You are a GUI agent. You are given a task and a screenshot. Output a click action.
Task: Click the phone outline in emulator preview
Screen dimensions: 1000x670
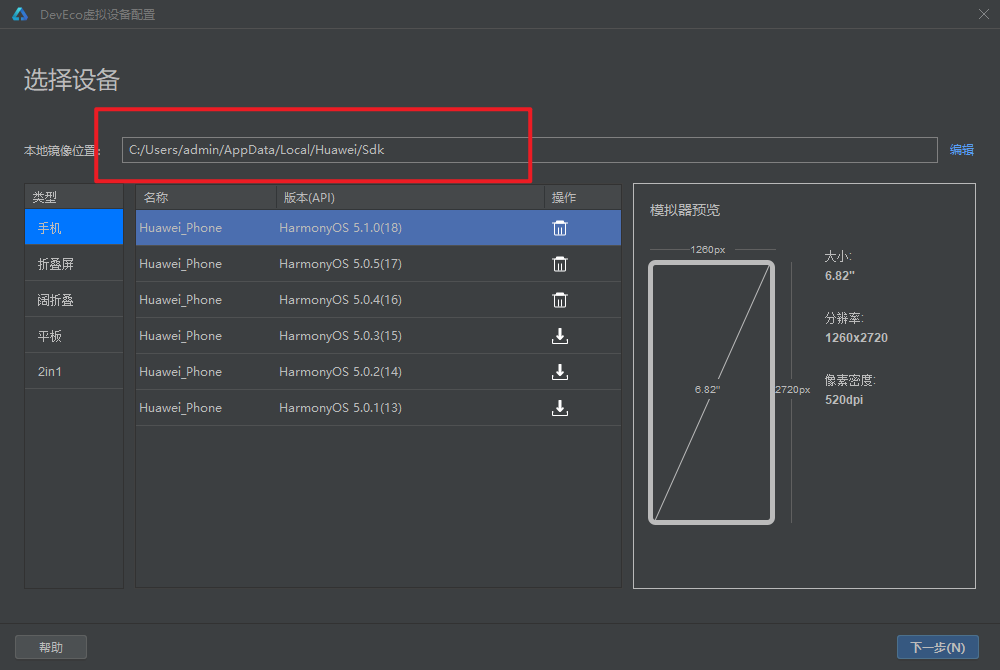711,392
